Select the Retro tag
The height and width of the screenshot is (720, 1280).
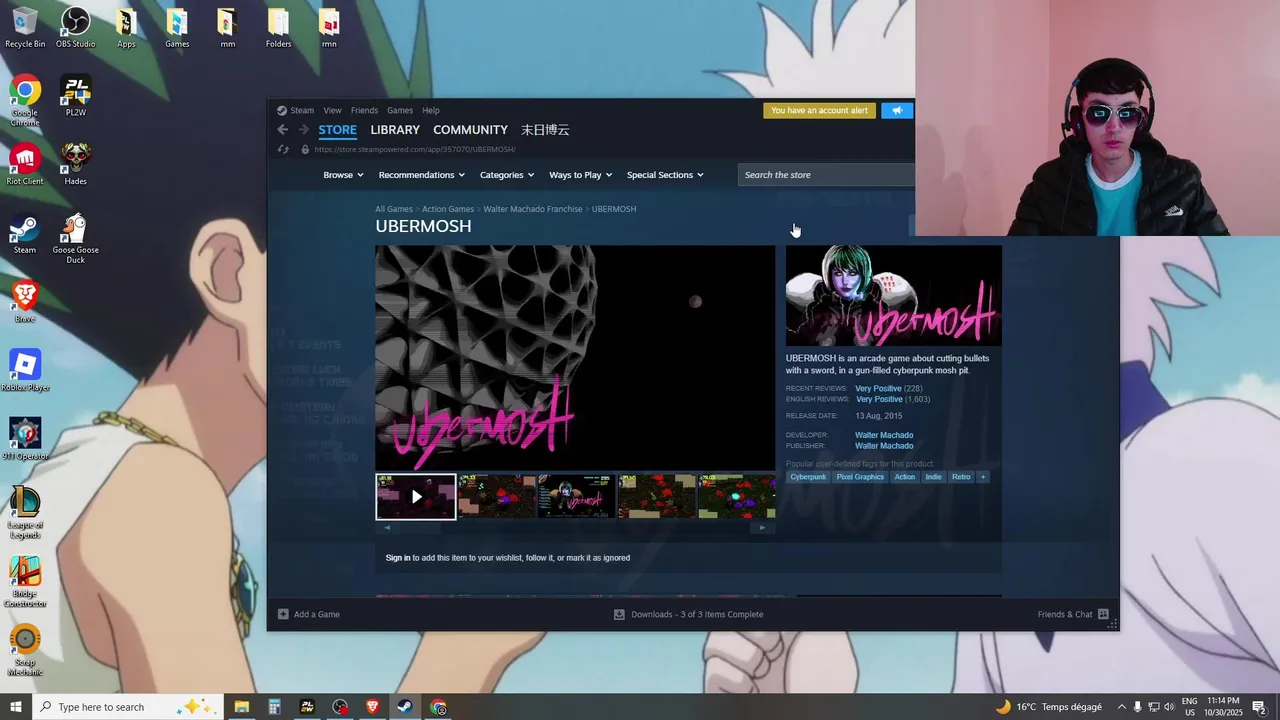(961, 477)
